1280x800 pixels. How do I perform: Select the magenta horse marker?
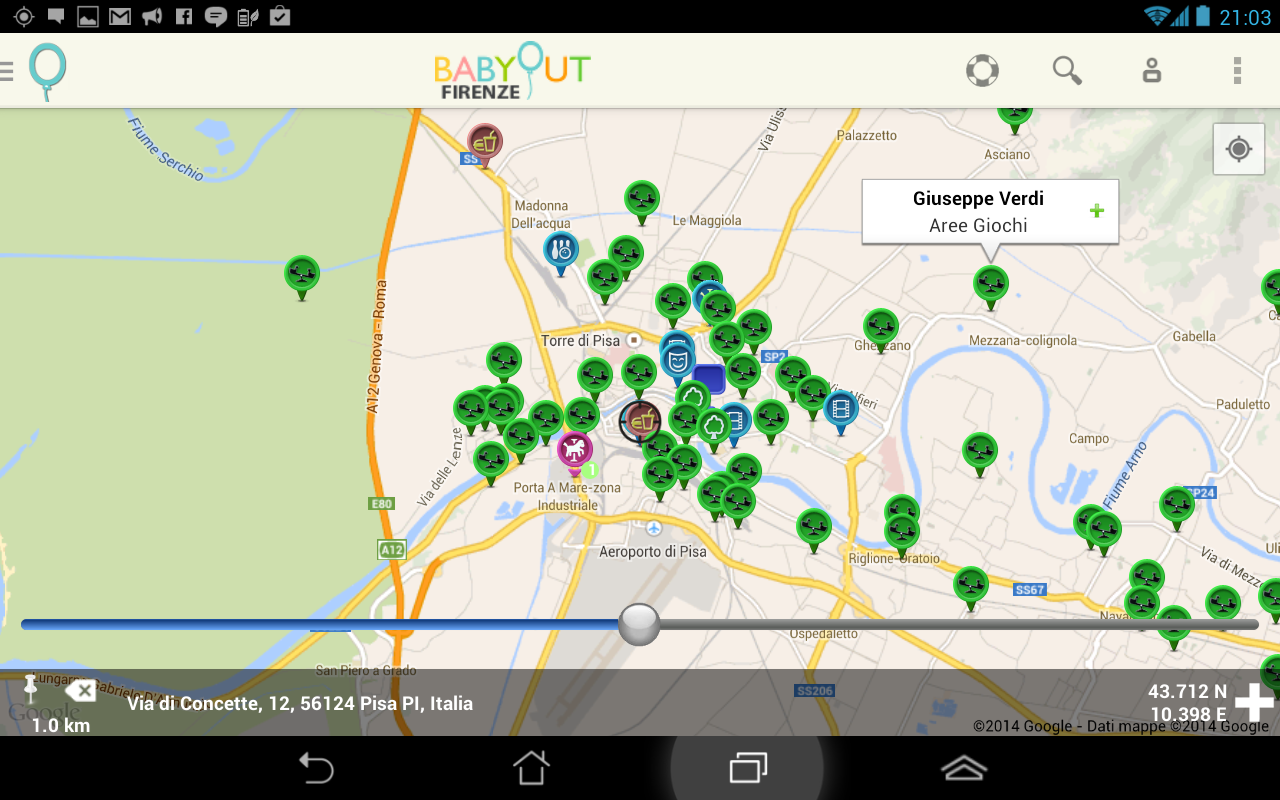point(574,453)
